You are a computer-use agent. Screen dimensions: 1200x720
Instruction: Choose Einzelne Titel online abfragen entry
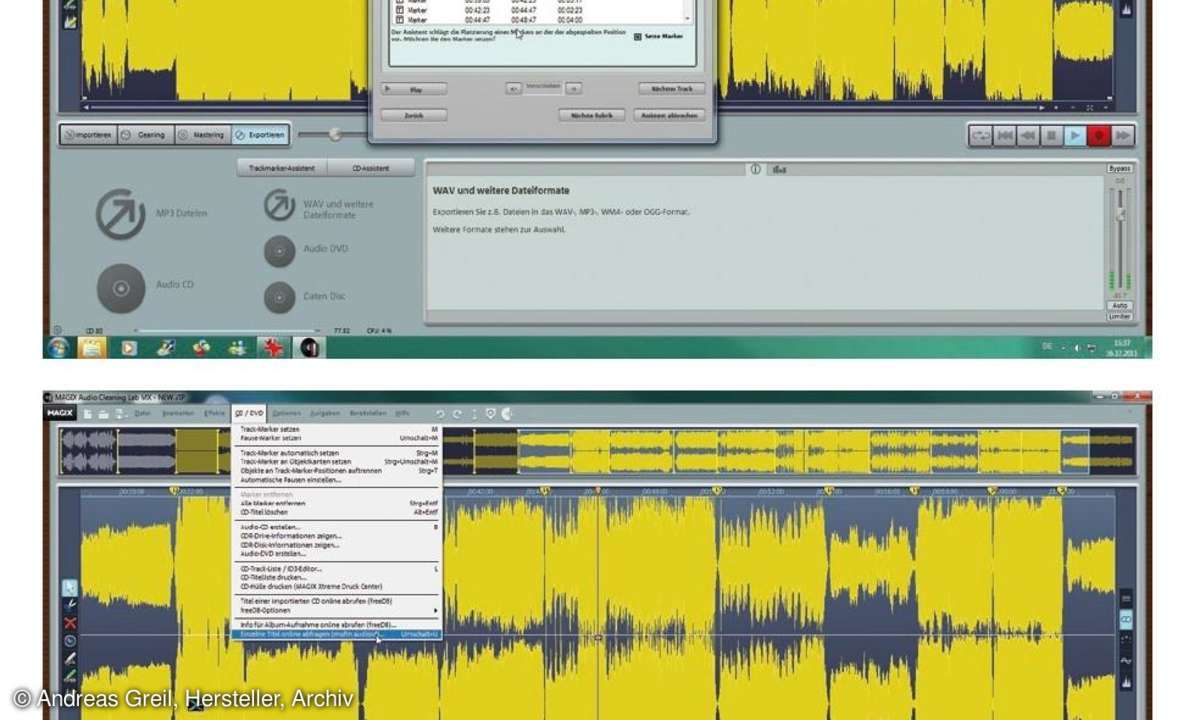click(x=338, y=634)
